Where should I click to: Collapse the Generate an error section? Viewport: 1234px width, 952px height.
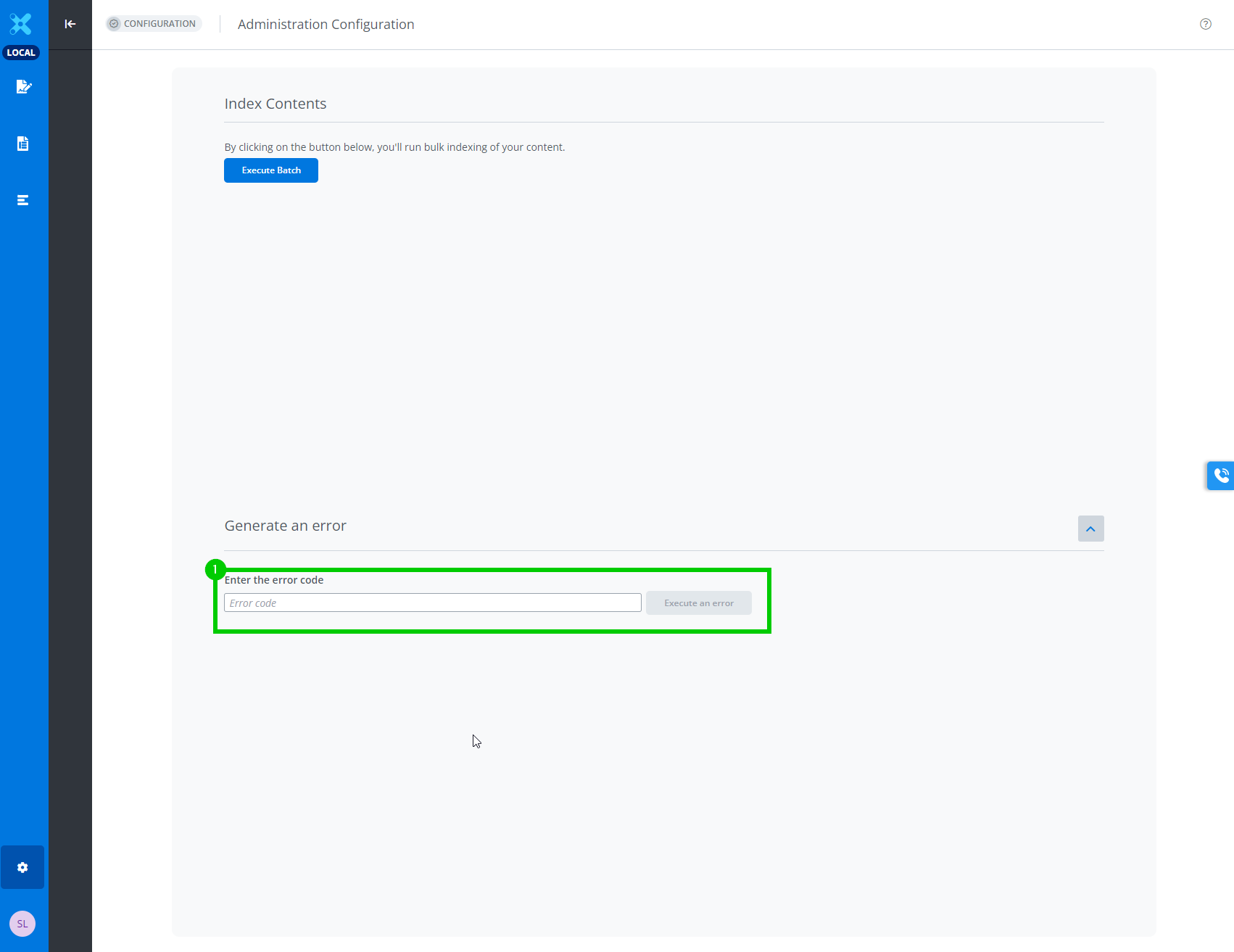[x=1090, y=529]
